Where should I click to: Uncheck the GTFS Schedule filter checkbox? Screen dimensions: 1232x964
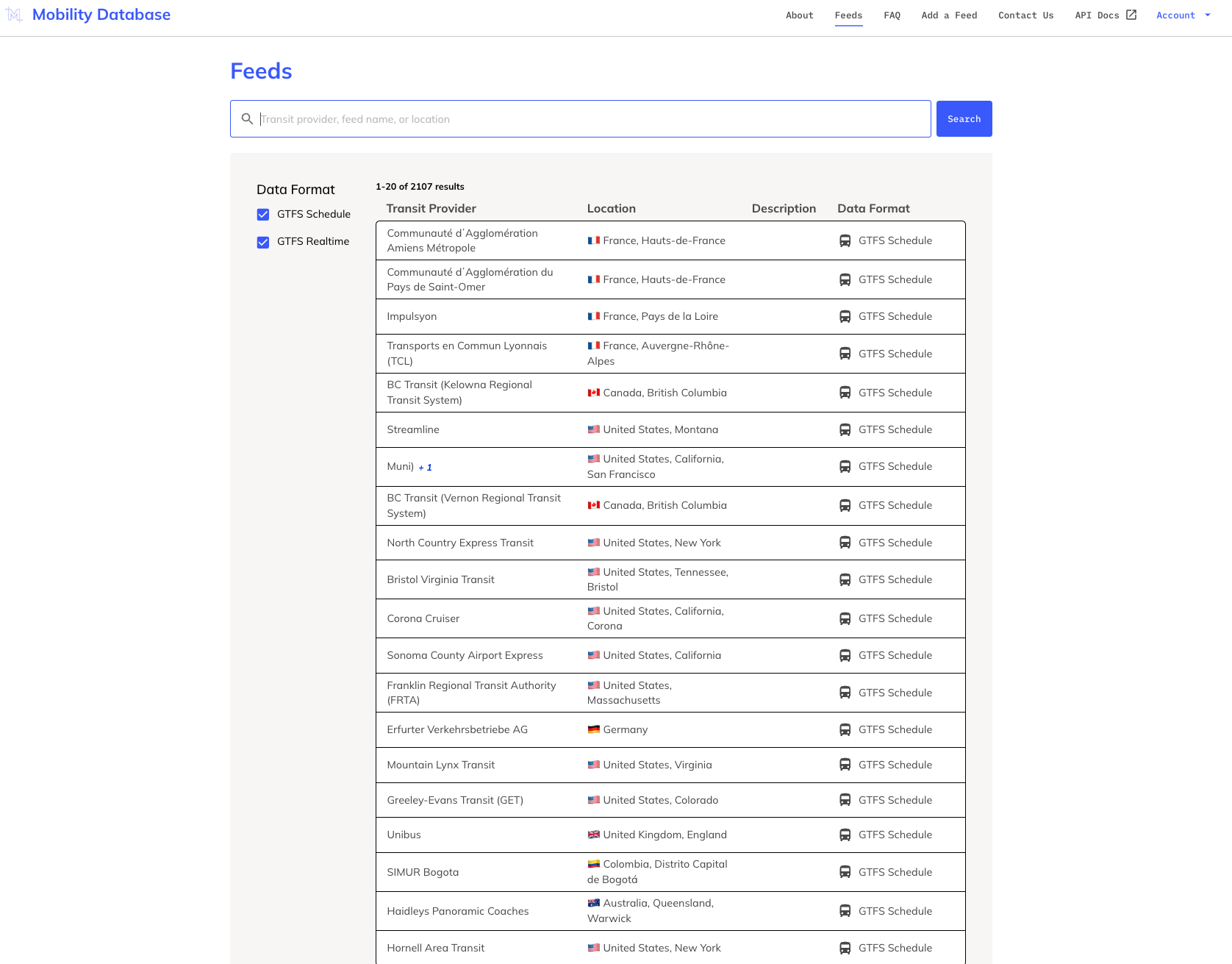coord(263,215)
